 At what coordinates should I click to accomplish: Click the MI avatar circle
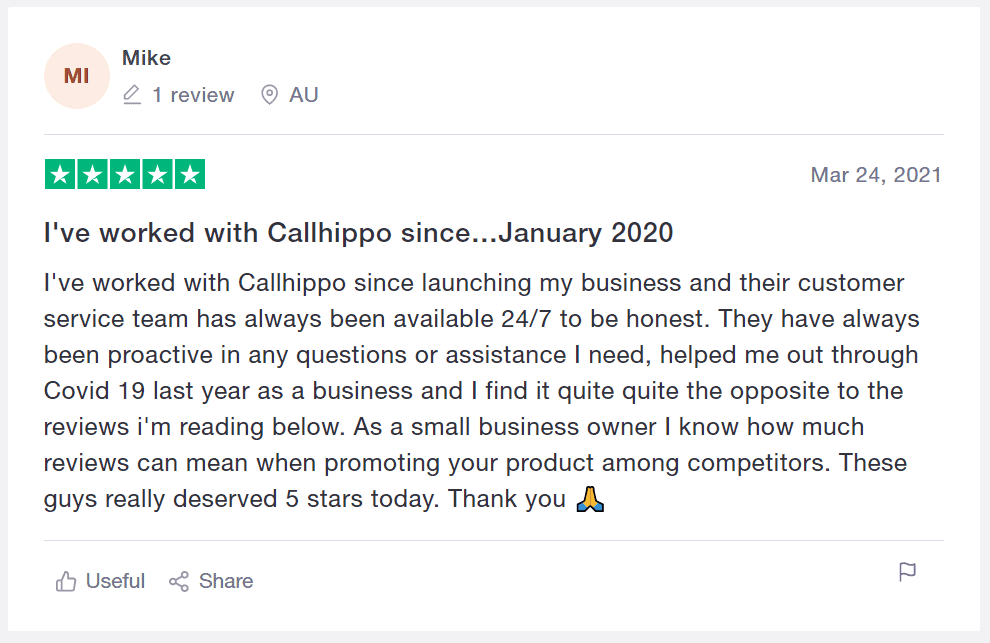tap(77, 76)
